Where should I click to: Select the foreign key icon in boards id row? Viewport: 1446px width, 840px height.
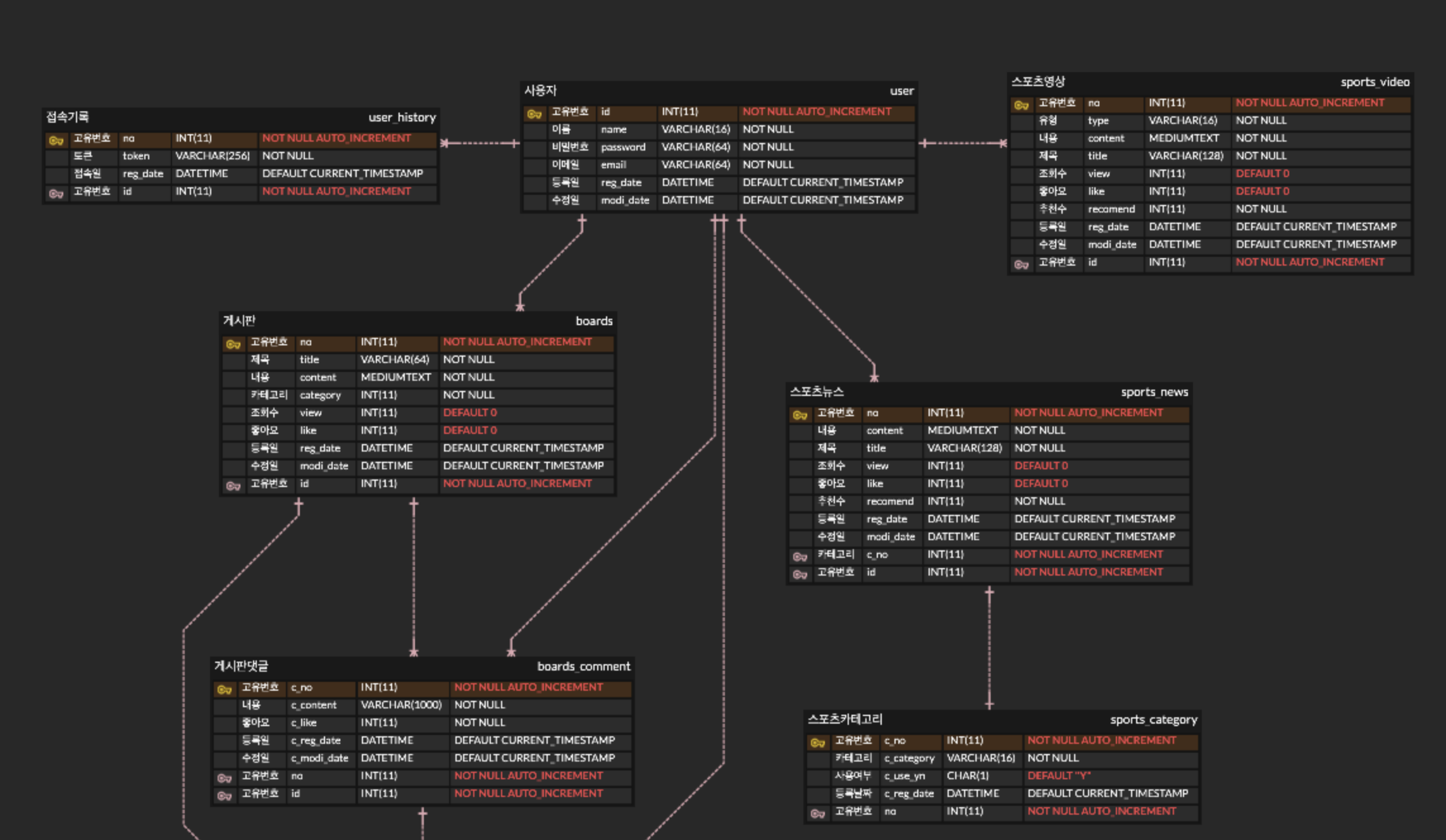point(233,485)
